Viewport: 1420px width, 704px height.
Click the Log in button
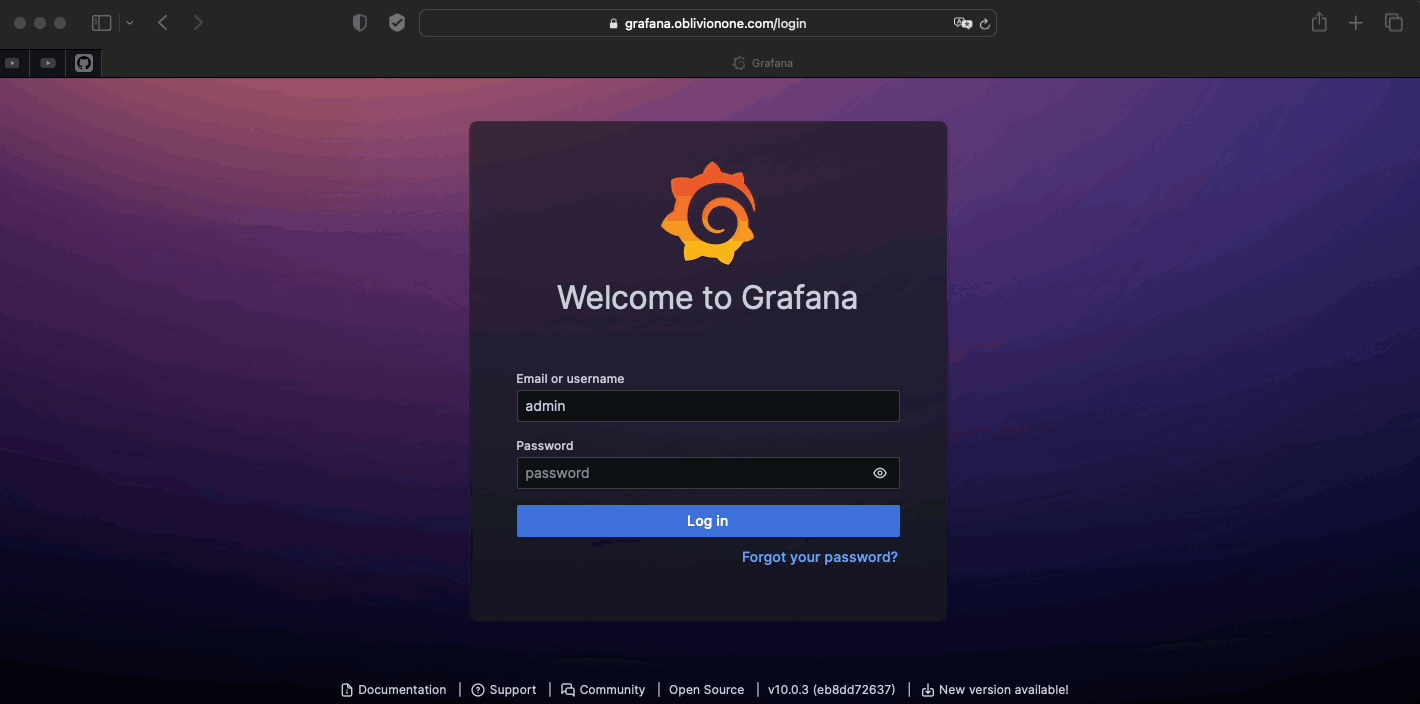[x=708, y=521]
